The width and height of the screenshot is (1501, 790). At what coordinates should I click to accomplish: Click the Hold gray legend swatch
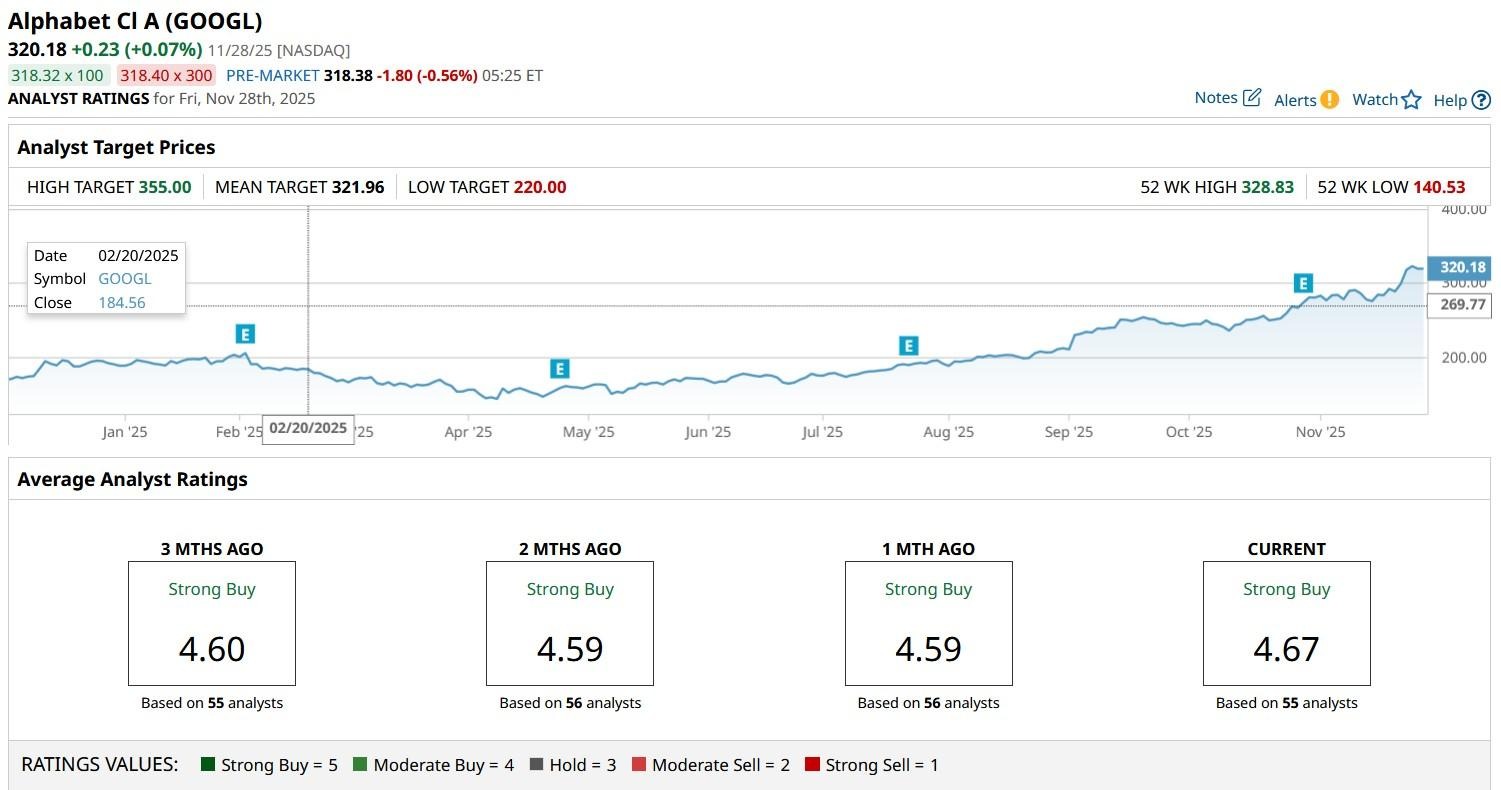point(536,765)
